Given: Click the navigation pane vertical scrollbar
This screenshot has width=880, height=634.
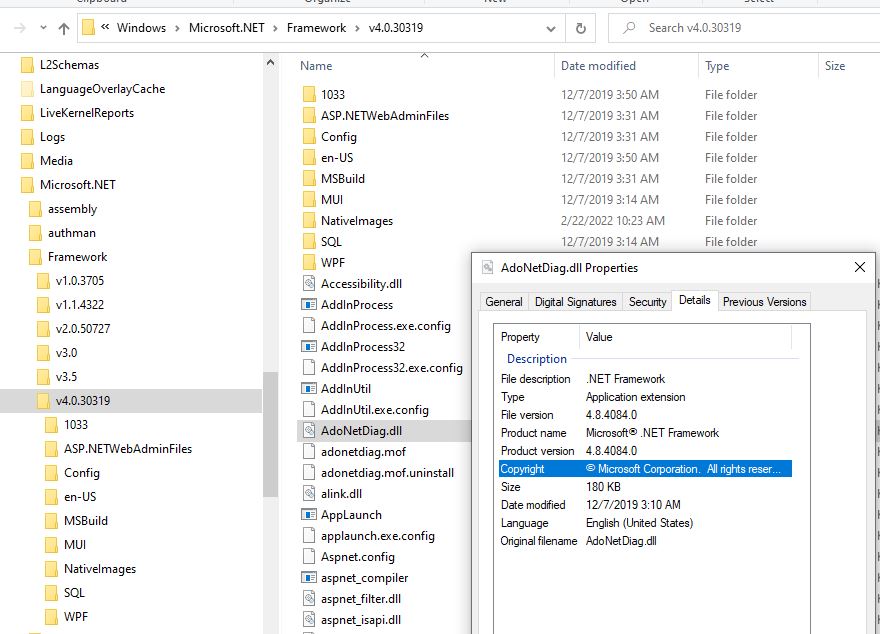Looking at the screenshot, I should tap(270, 430).
